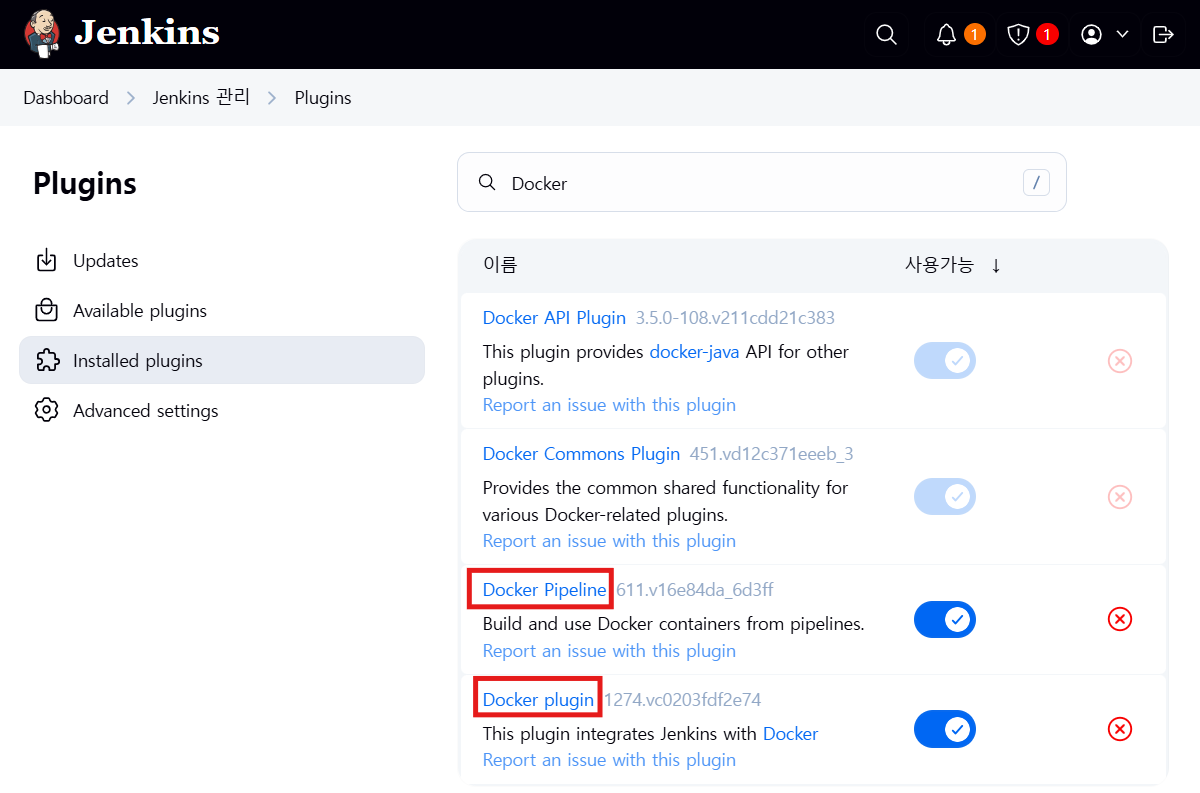This screenshot has height=793, width=1200.
Task: Click the Installed plugins puzzle icon
Action: tap(46, 361)
